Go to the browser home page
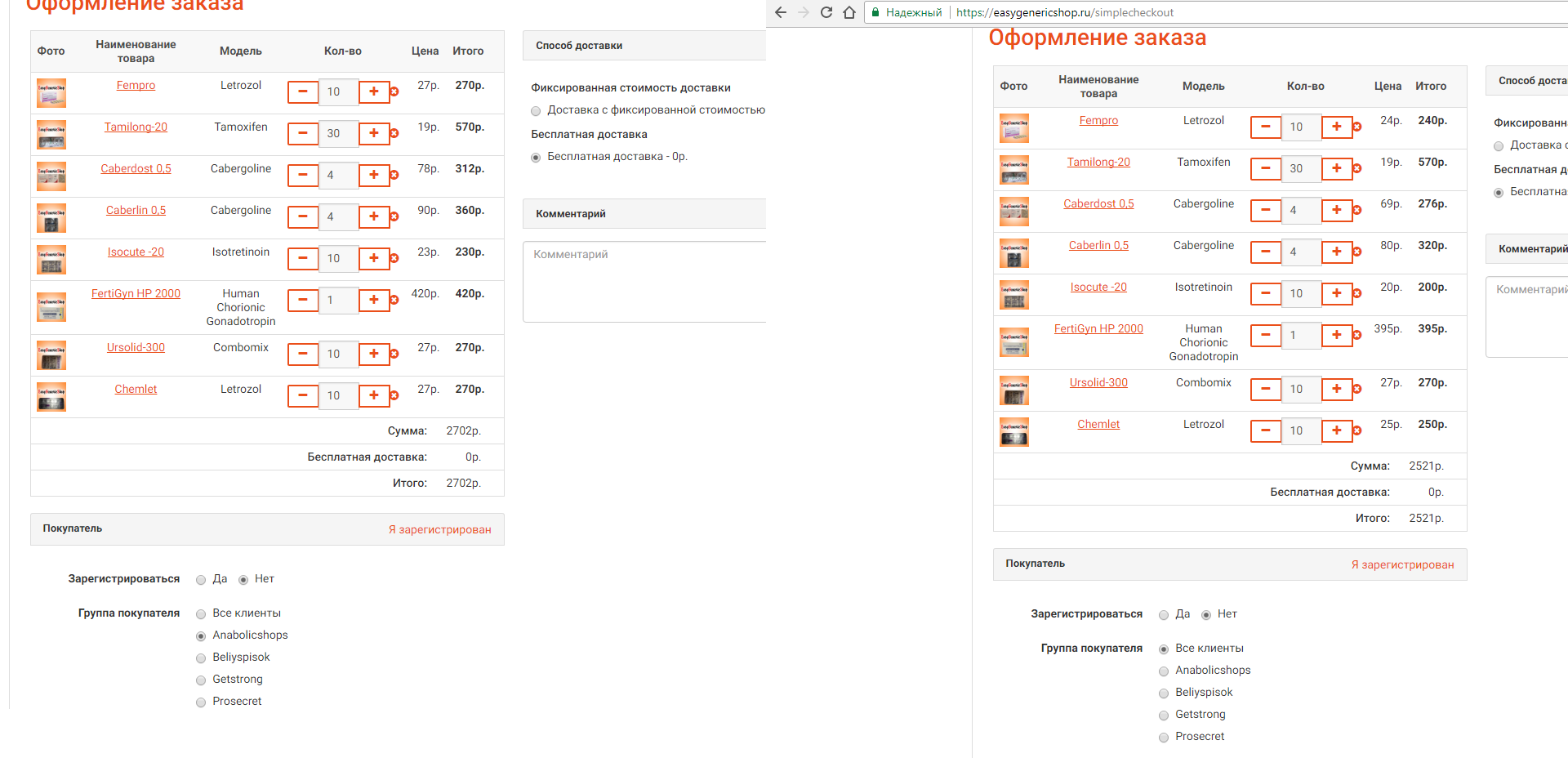1568x758 pixels. (849, 12)
